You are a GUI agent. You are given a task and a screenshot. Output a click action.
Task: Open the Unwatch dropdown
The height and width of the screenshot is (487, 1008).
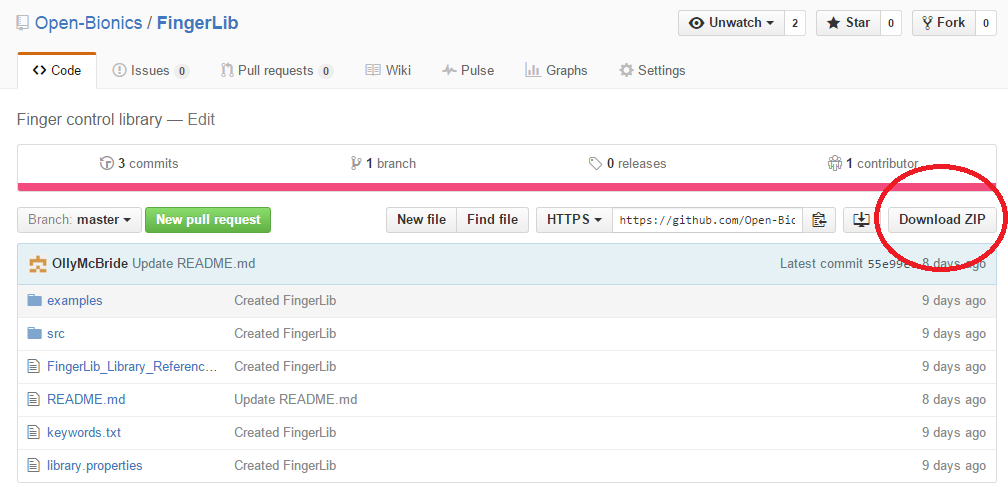(732, 23)
